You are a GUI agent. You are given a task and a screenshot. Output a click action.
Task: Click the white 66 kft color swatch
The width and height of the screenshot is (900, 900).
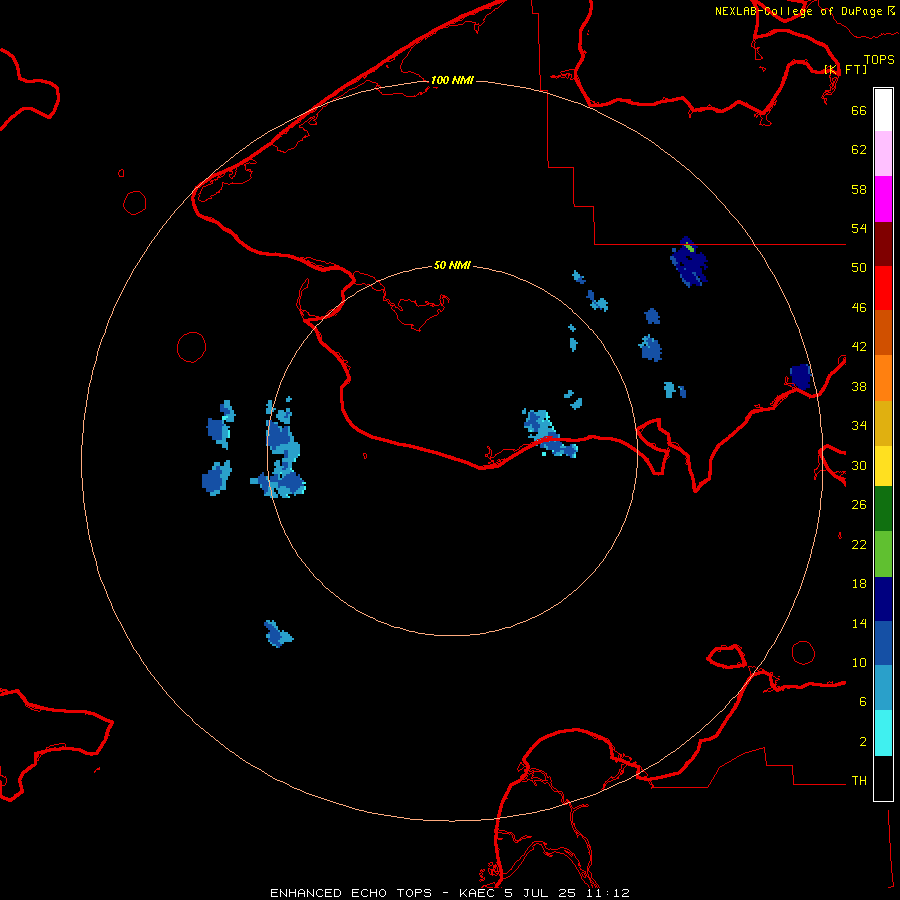[x=883, y=110]
